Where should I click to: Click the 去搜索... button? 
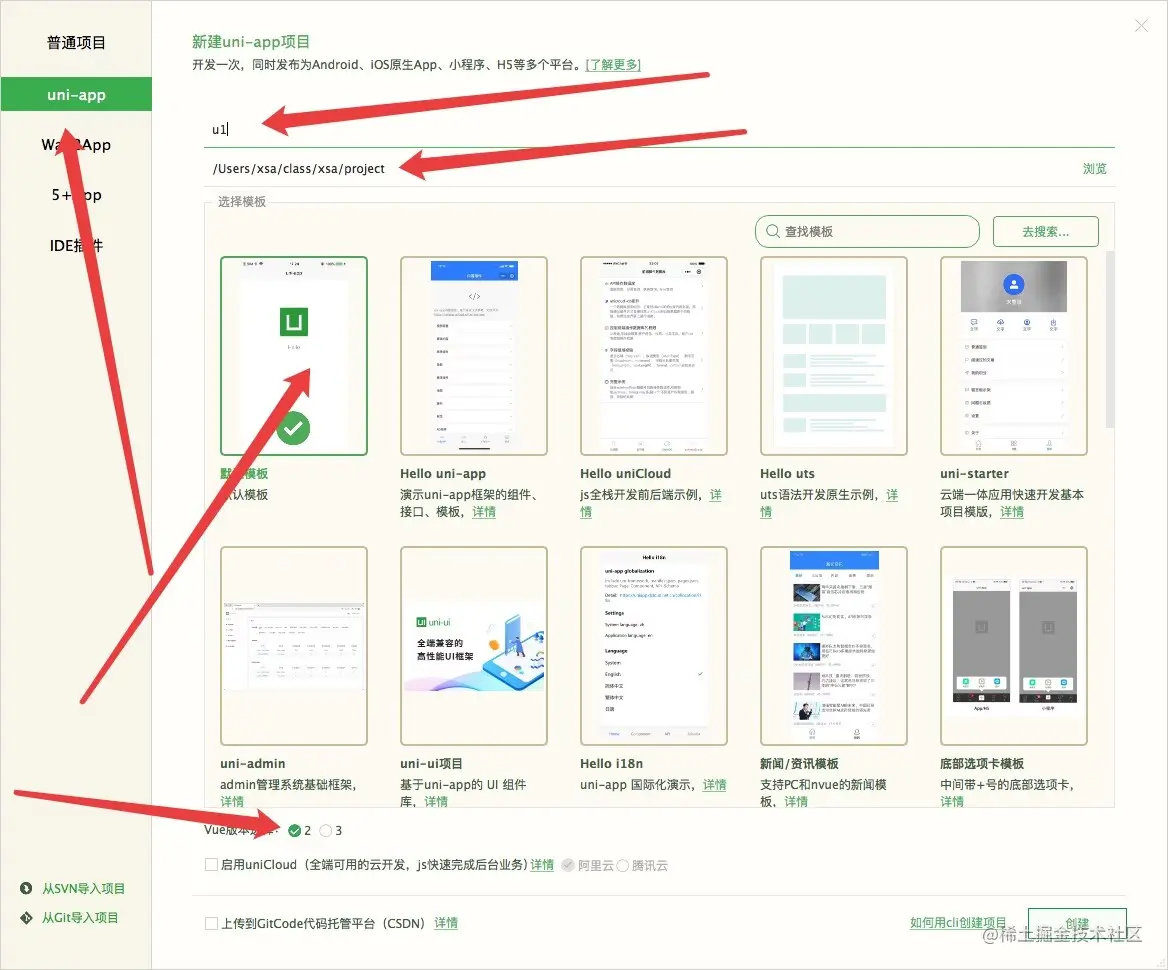point(1045,232)
